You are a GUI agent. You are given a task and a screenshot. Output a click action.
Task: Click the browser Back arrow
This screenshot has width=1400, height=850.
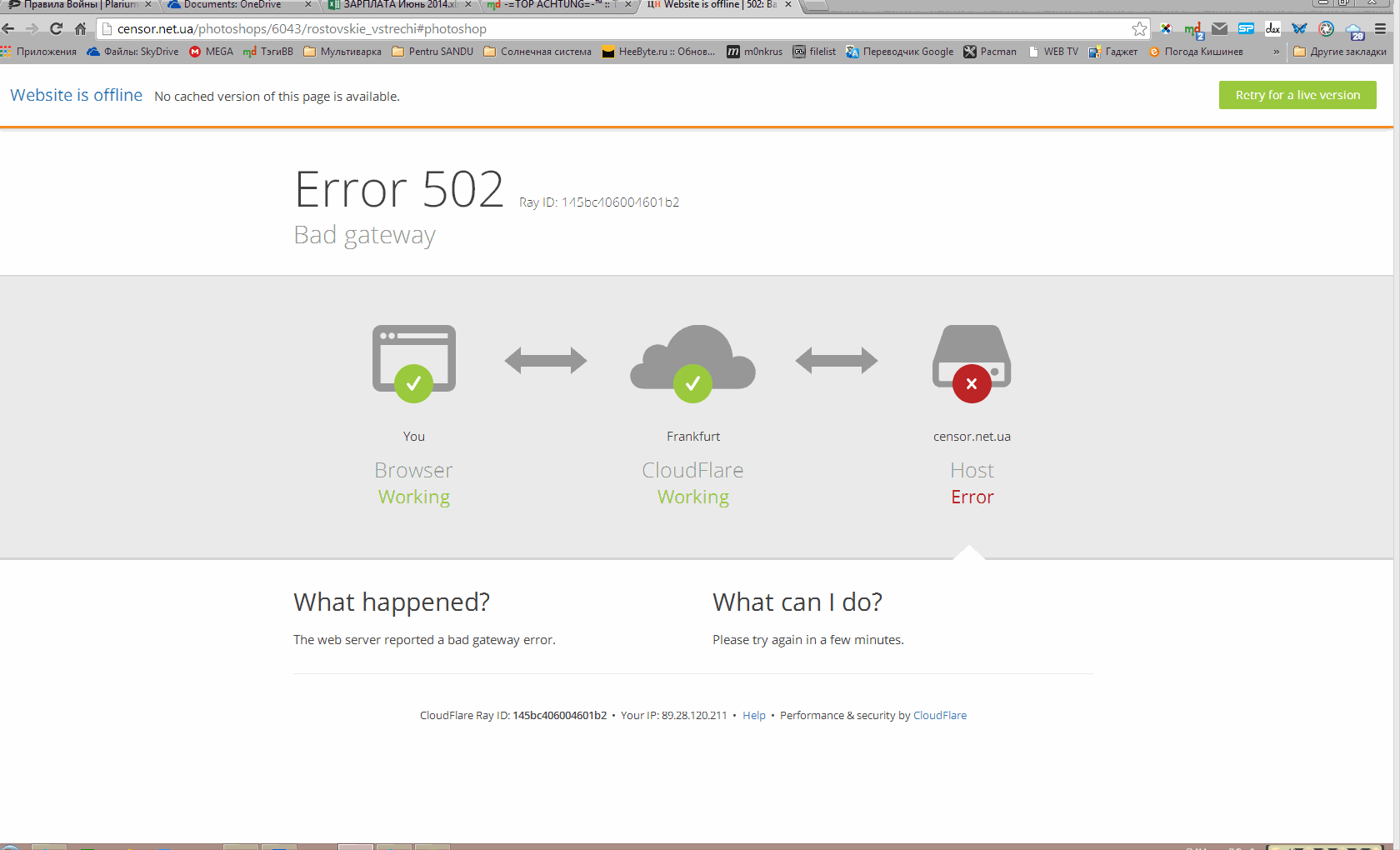click(x=8, y=28)
